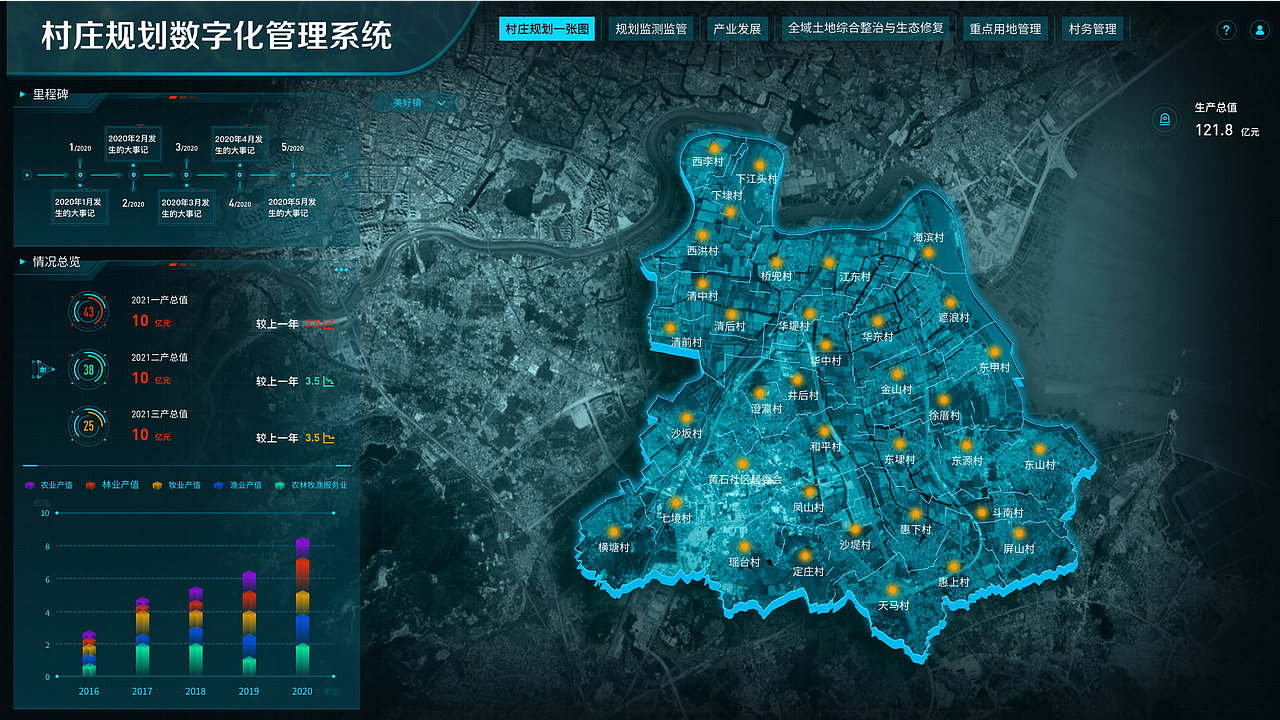Toggle 渔业产值 legend series
The image size is (1280, 720).
click(x=239, y=485)
